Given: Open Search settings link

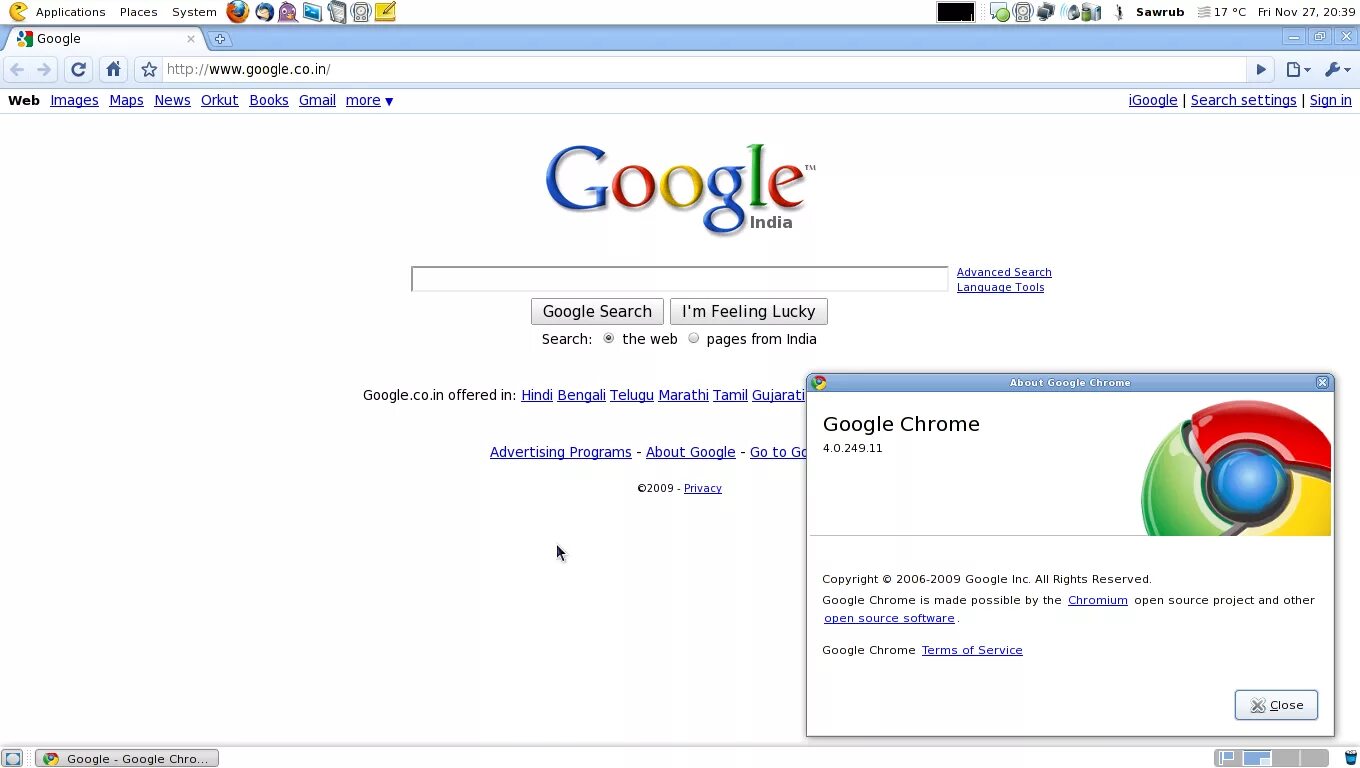Looking at the screenshot, I should coord(1243,100).
